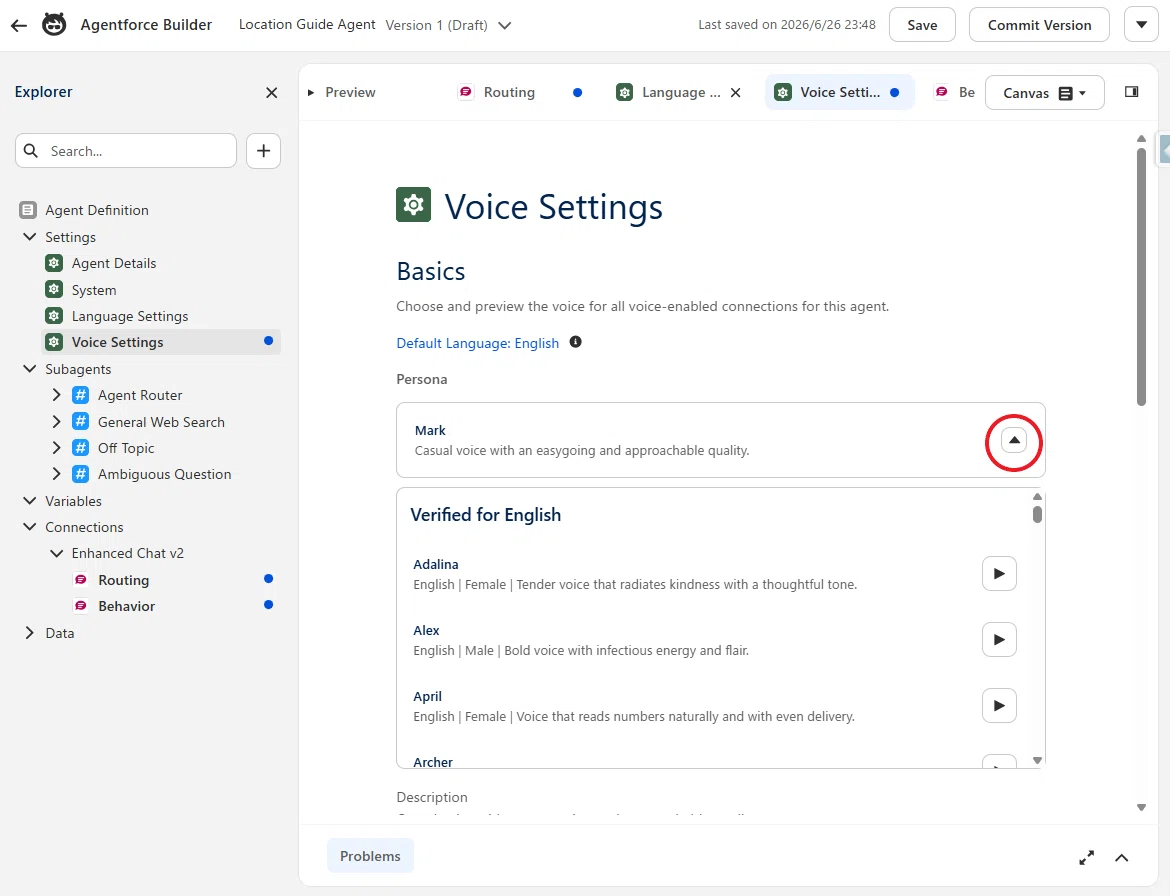Select the Voice Settings tab
Image resolution: width=1170 pixels, height=896 pixels.
839,93
